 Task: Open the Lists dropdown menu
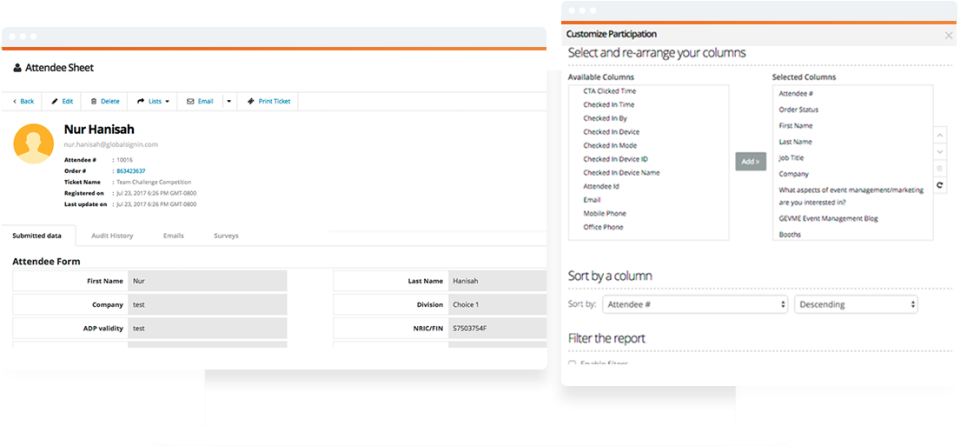click(153, 101)
